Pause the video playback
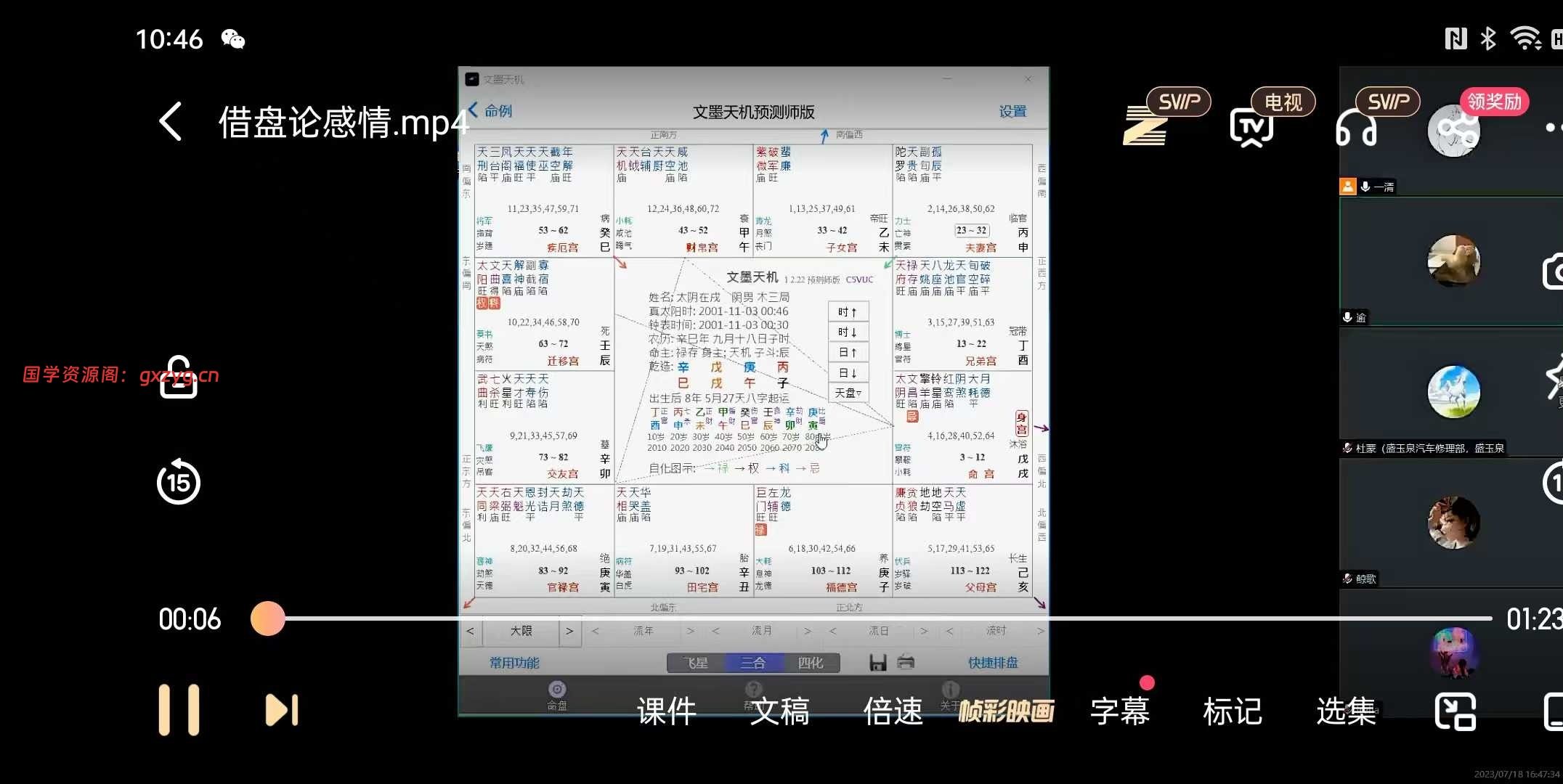Screen dimensions: 1563x784 pyautogui.click(x=179, y=709)
